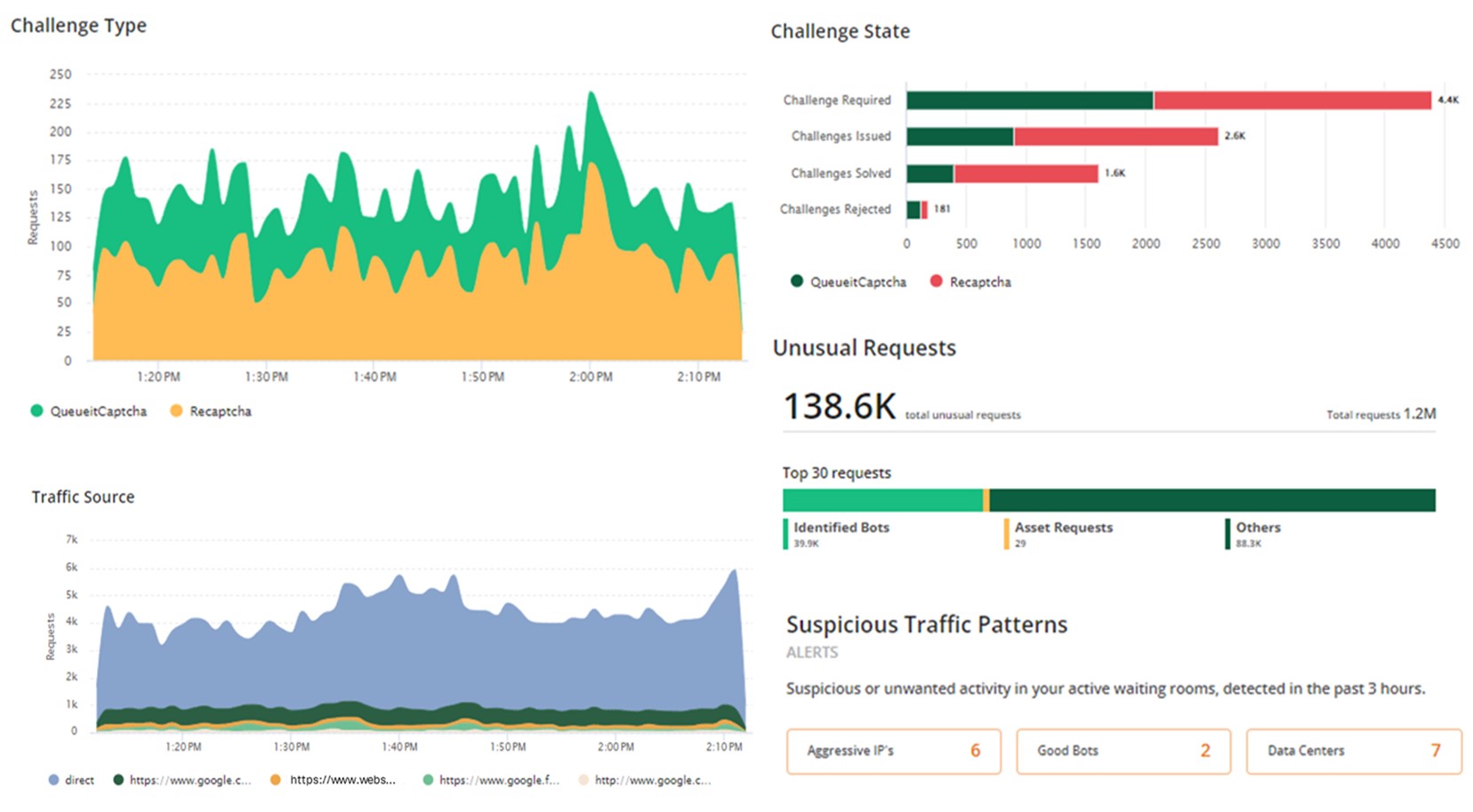Open Good Bots alert card

[1123, 752]
